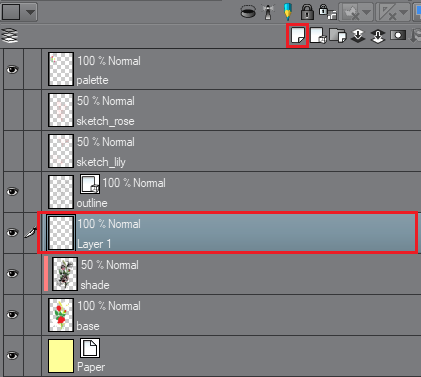Viewport: 421px width, 377px height.
Task: Click Merge with layer below icon
Action: tap(377, 36)
